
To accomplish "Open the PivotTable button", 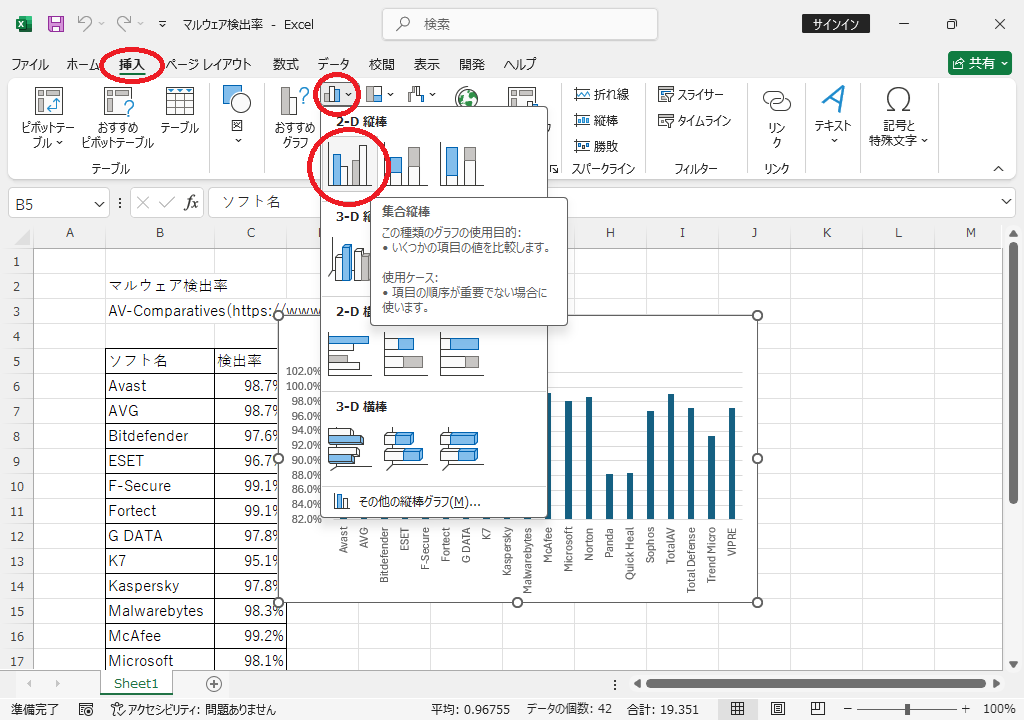I will [48, 118].
